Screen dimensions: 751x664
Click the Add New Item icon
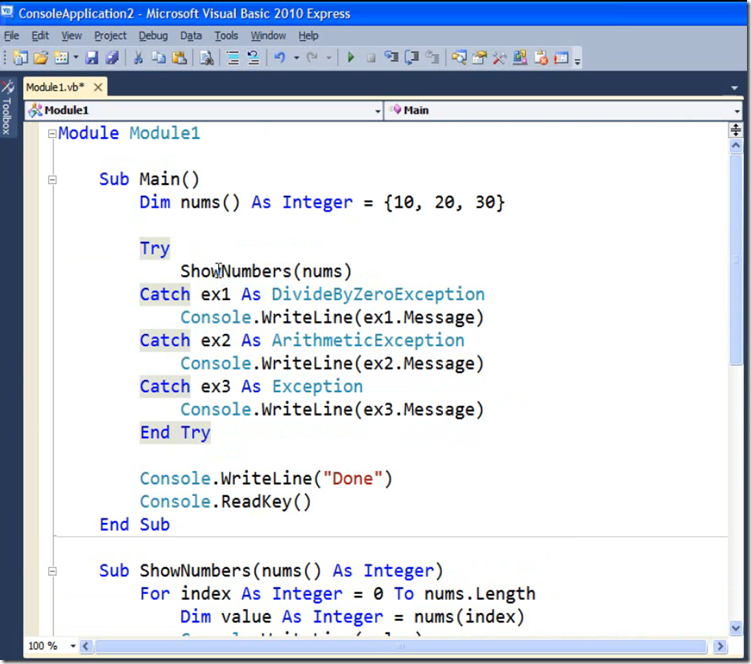[x=61, y=58]
